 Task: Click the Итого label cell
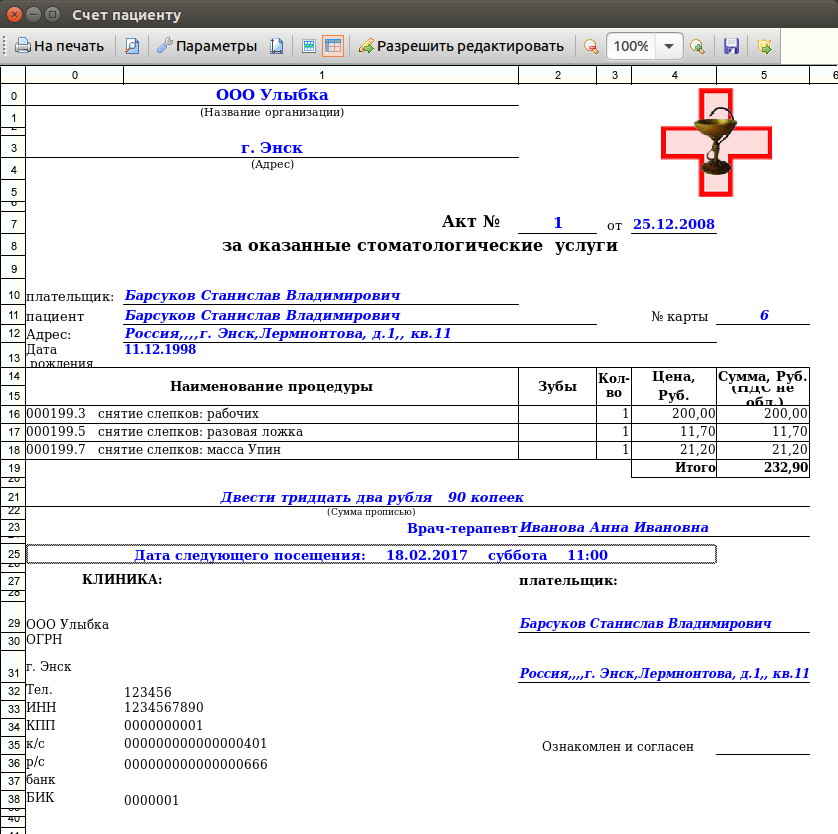(674, 467)
